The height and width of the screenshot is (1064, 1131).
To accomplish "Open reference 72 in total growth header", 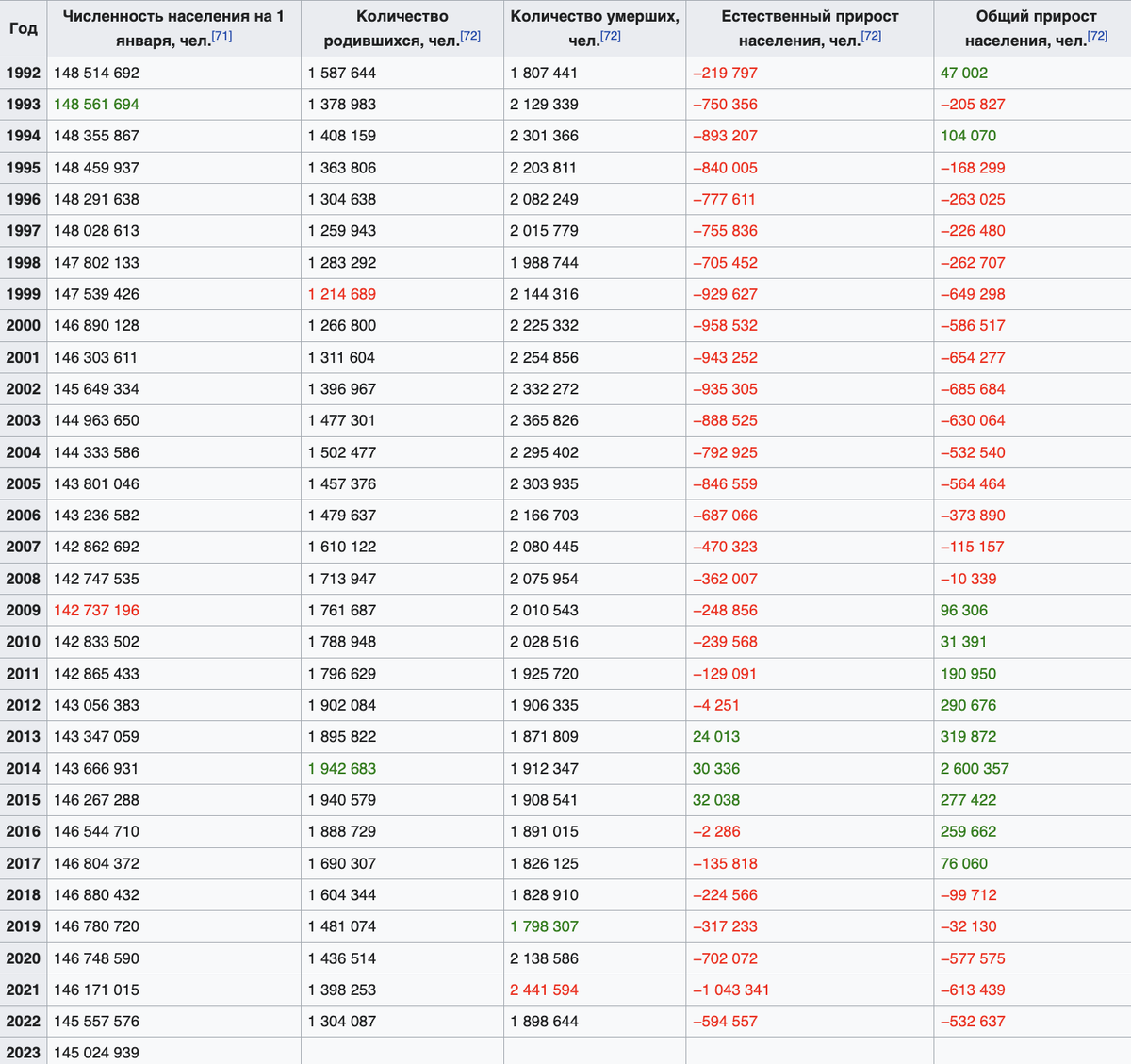I will click(1097, 36).
